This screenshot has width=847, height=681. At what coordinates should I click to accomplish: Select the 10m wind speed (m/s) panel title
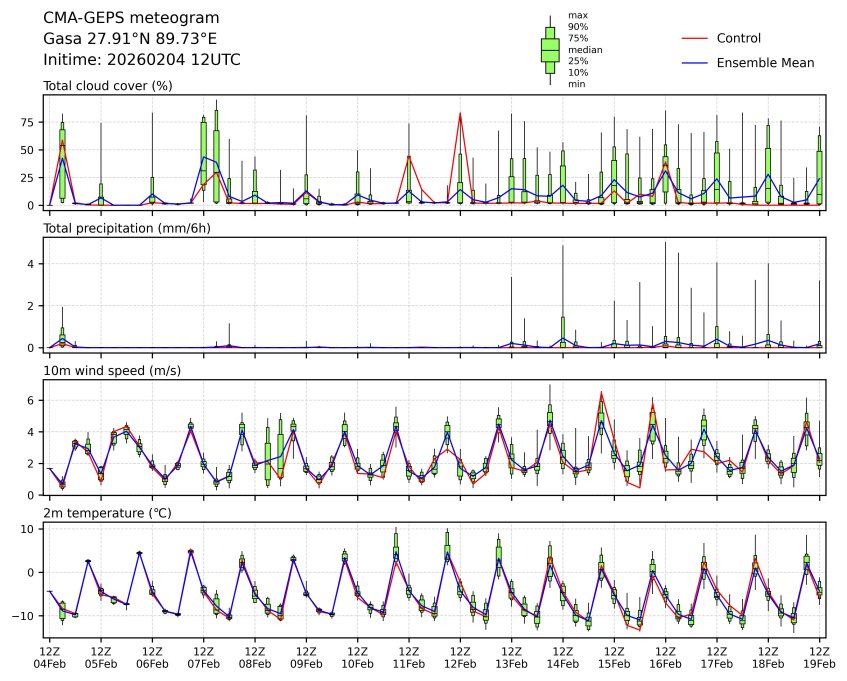(x=118, y=371)
